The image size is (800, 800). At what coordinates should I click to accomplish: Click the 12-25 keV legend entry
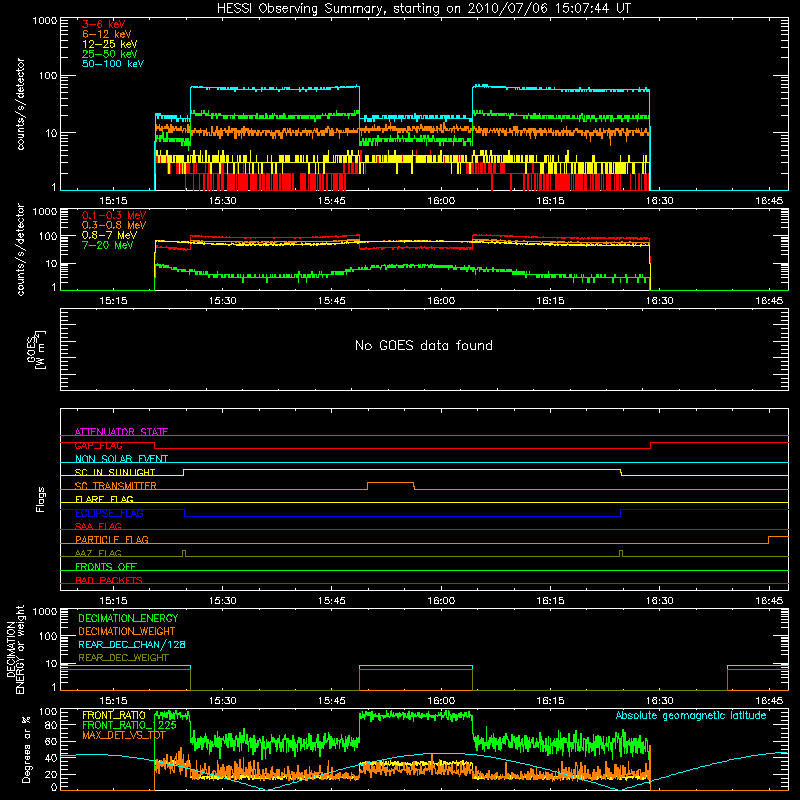110,44
